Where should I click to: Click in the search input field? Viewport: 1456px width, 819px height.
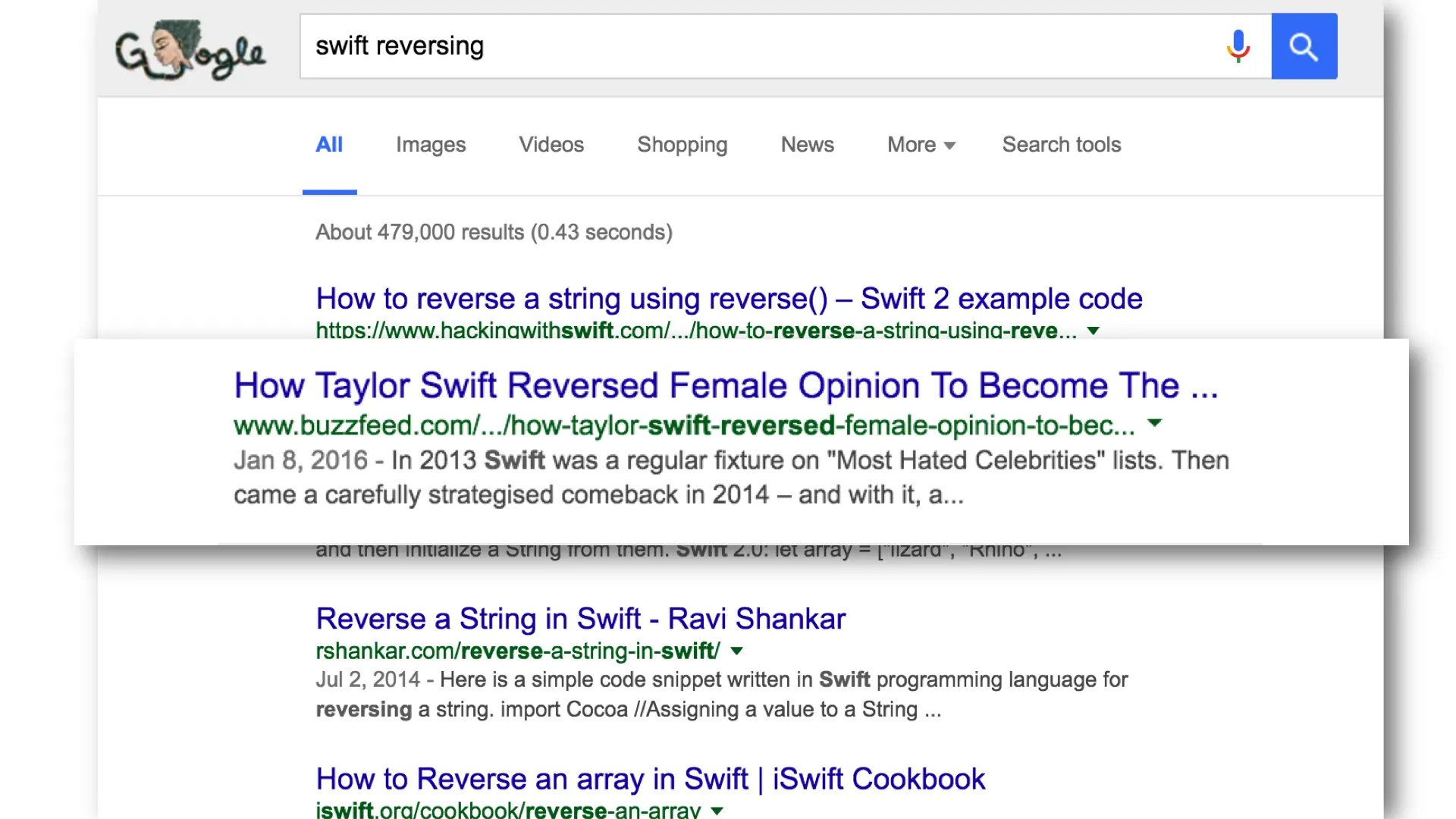pyautogui.click(x=758, y=46)
